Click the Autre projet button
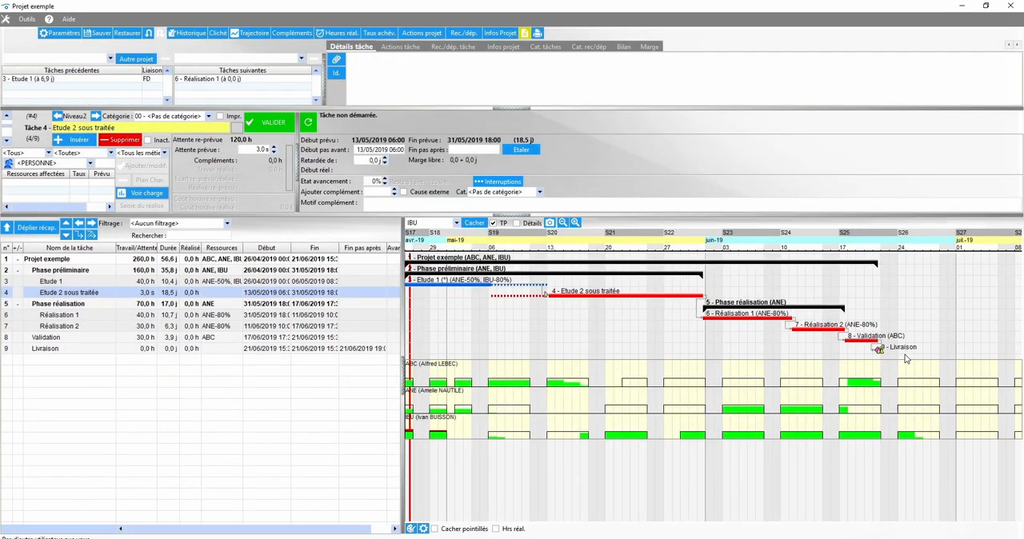 pos(136,59)
